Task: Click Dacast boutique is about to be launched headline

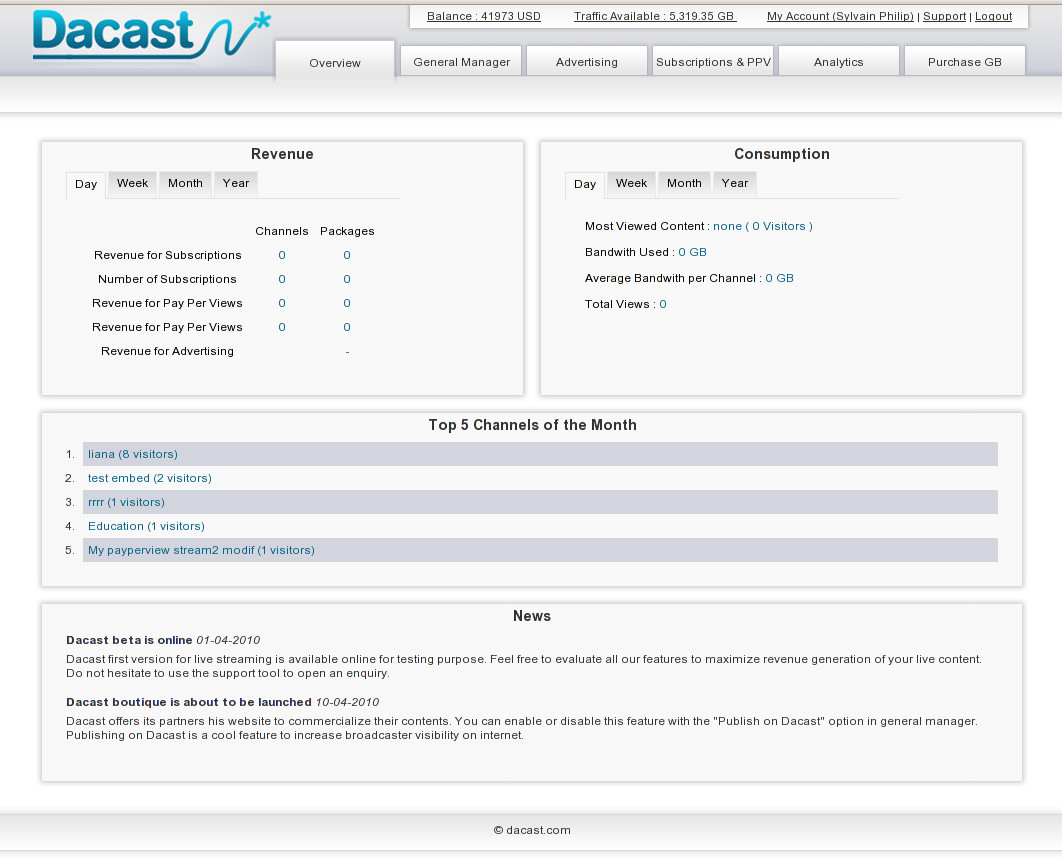Action: [189, 702]
